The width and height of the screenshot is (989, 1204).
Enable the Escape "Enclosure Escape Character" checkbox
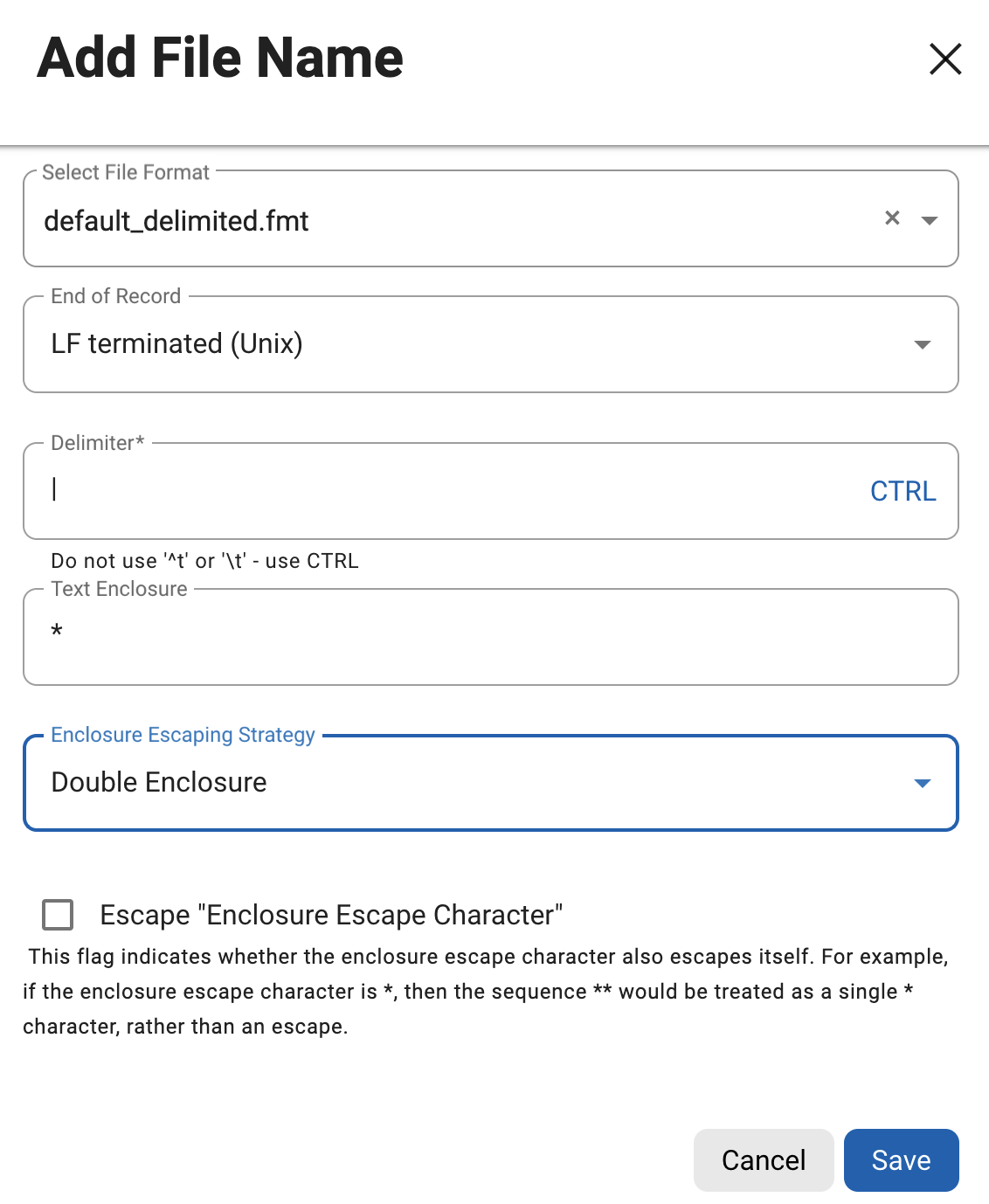[58, 915]
